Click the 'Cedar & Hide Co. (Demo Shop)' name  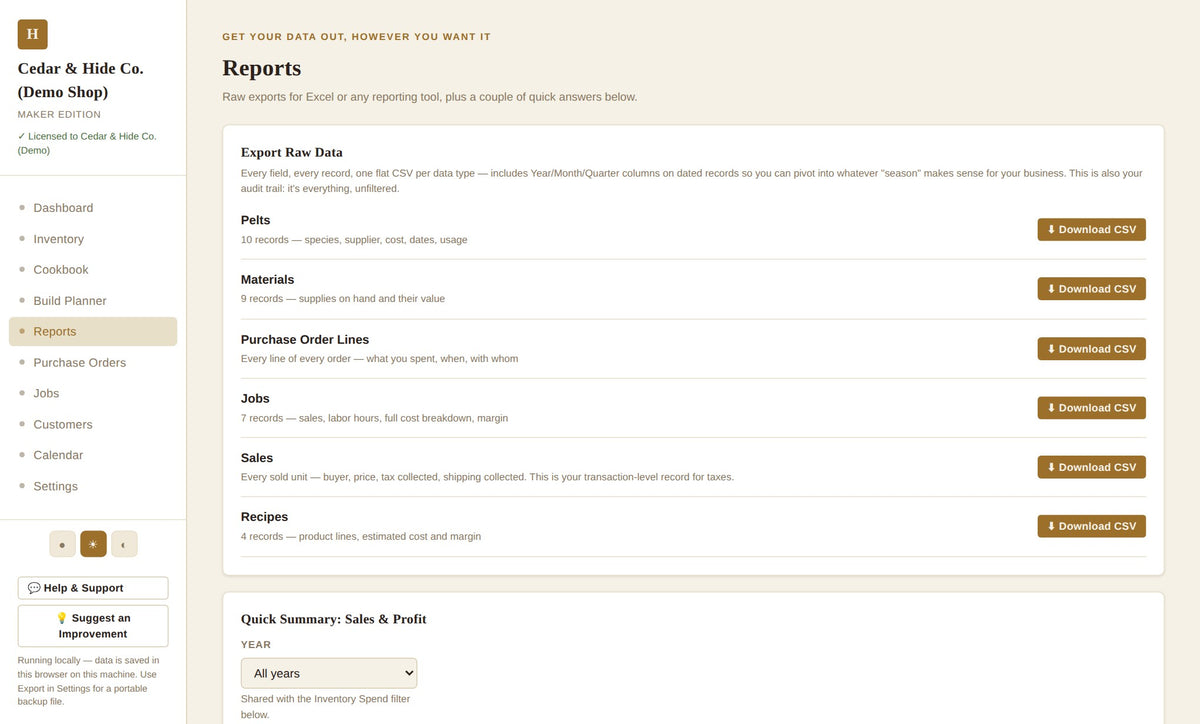81,80
